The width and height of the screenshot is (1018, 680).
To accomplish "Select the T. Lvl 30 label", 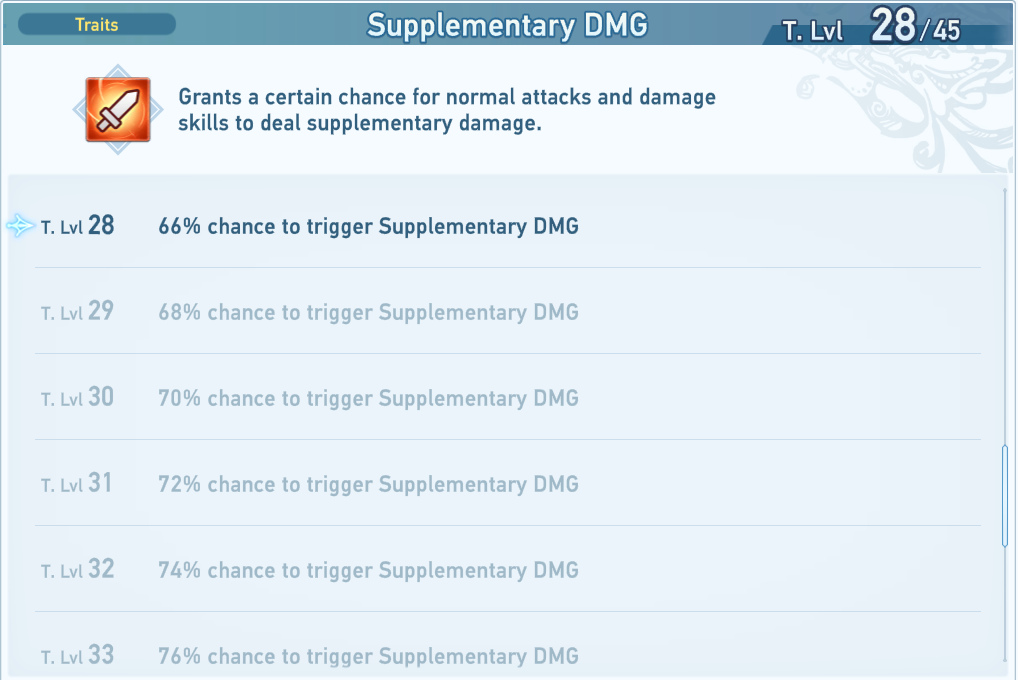I will (x=78, y=398).
